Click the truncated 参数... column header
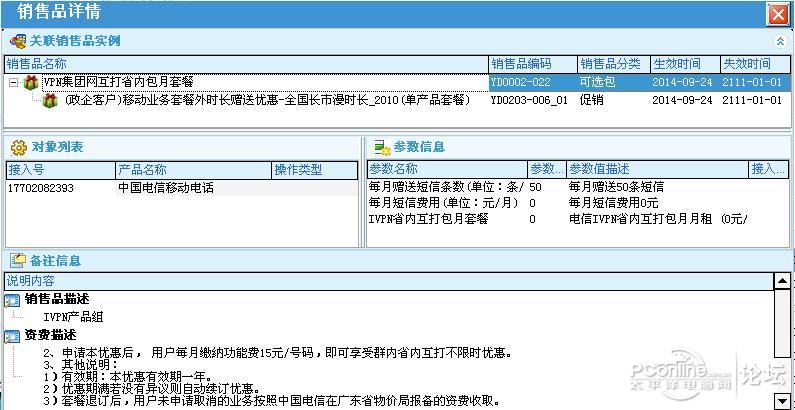Viewport: 795px width, 410px height. [x=547, y=169]
